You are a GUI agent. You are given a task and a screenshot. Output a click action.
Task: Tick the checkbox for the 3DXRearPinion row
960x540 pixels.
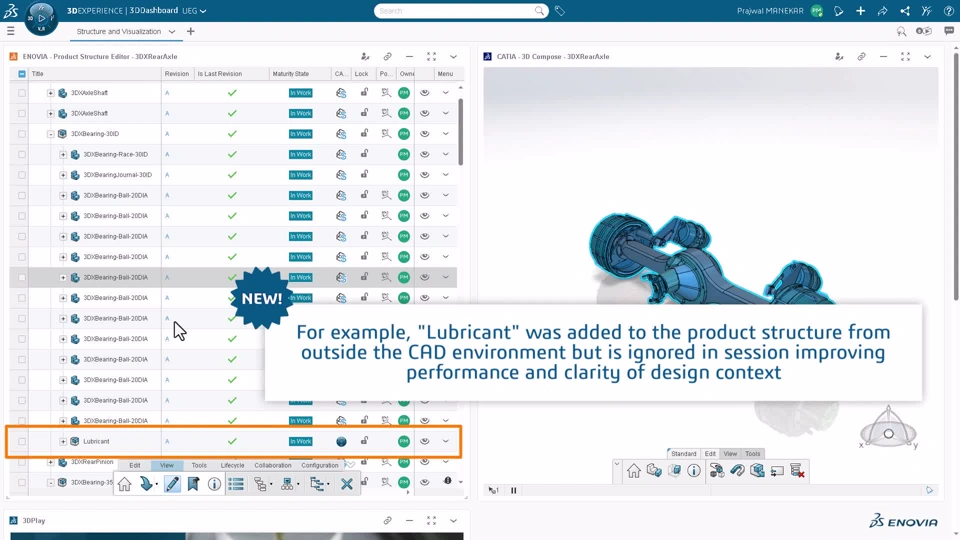[21, 462]
